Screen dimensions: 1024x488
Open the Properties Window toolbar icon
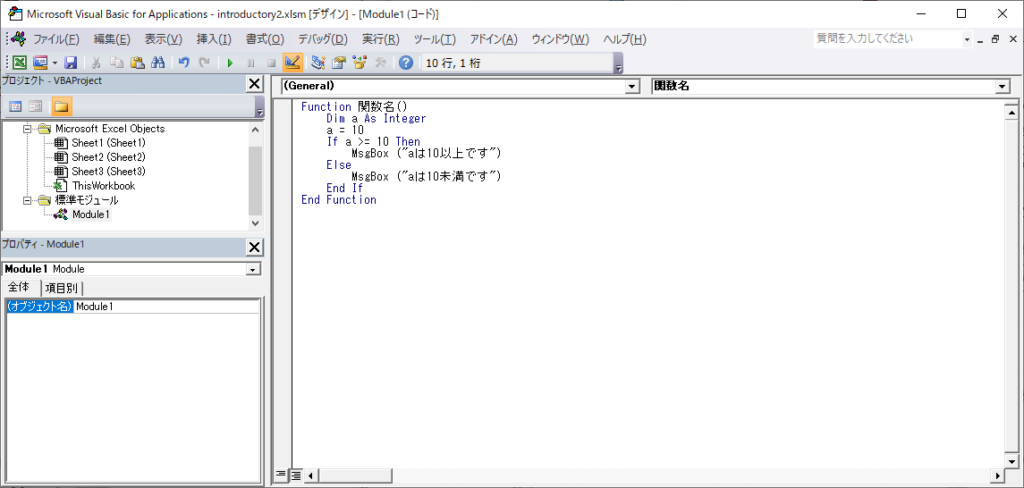(339, 62)
